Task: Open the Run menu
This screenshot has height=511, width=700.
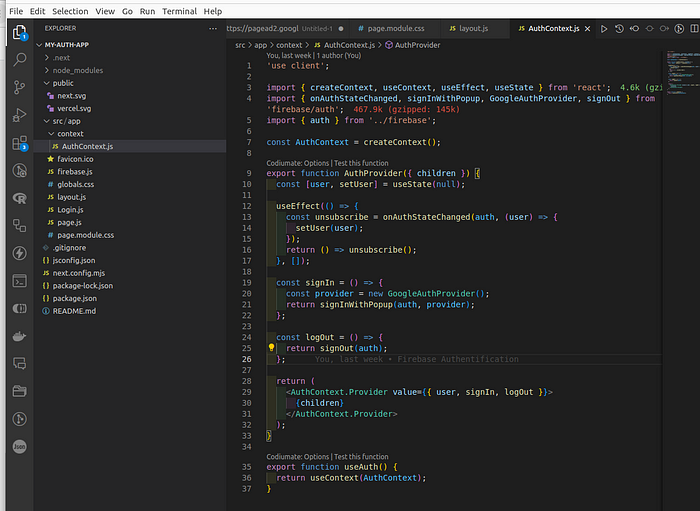Action: point(147,11)
